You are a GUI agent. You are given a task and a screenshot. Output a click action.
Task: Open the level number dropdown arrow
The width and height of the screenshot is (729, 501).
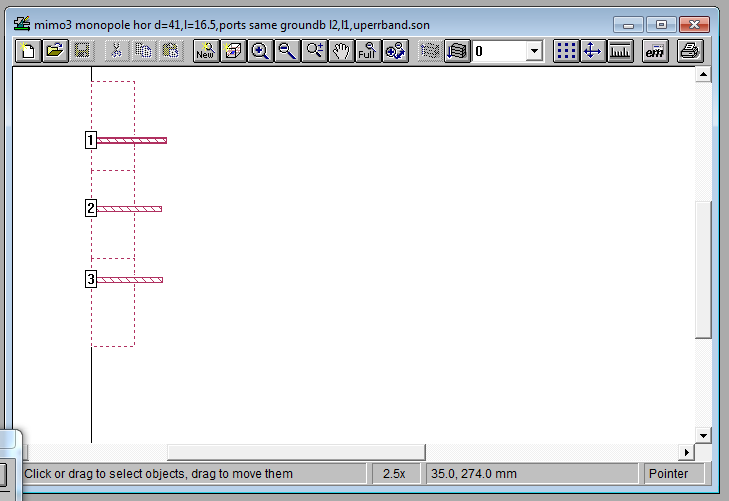pyautogui.click(x=535, y=51)
